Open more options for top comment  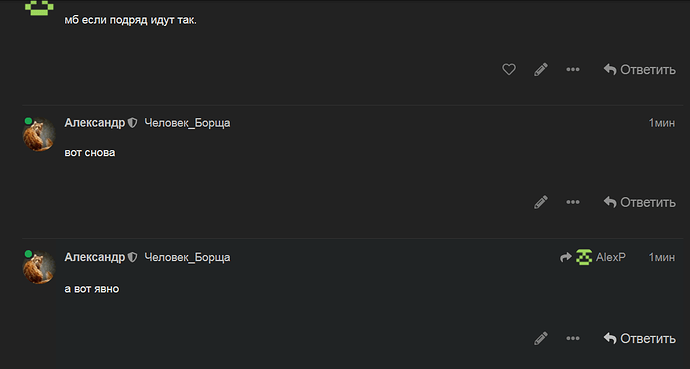573,69
